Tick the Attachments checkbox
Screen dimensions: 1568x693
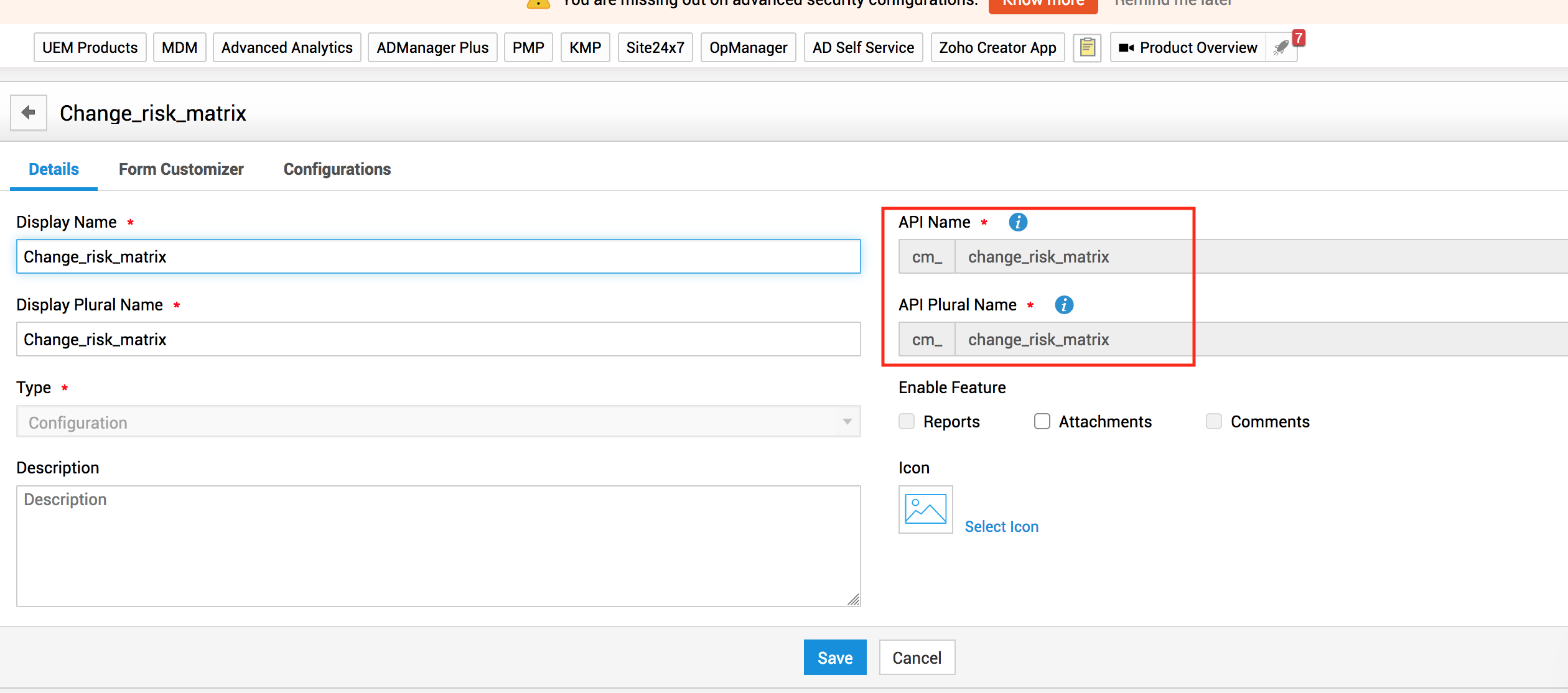(x=1042, y=422)
